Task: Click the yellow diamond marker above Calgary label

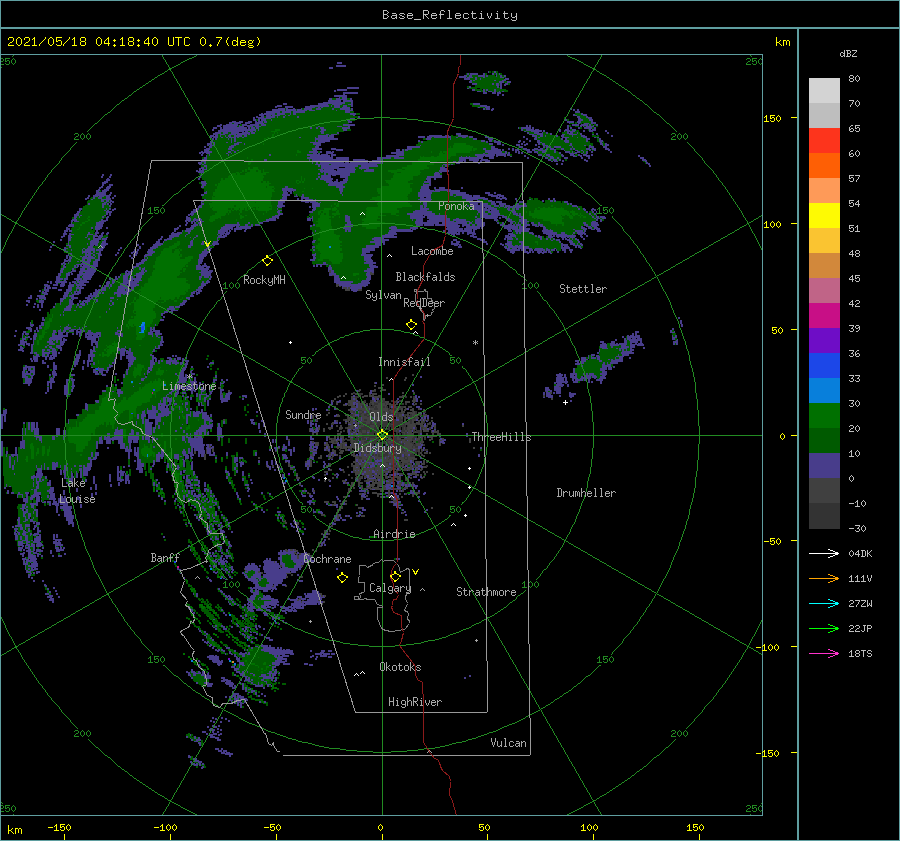Action: click(395, 576)
